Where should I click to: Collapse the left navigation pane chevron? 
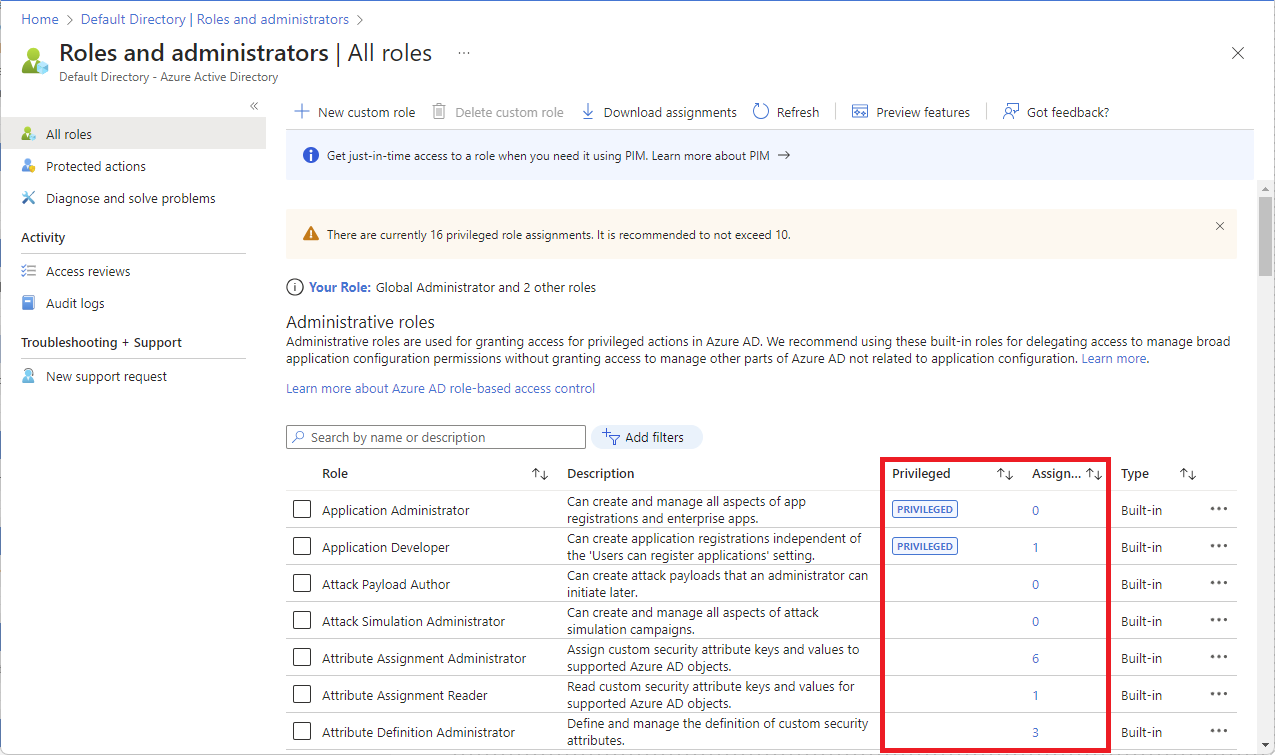click(254, 106)
